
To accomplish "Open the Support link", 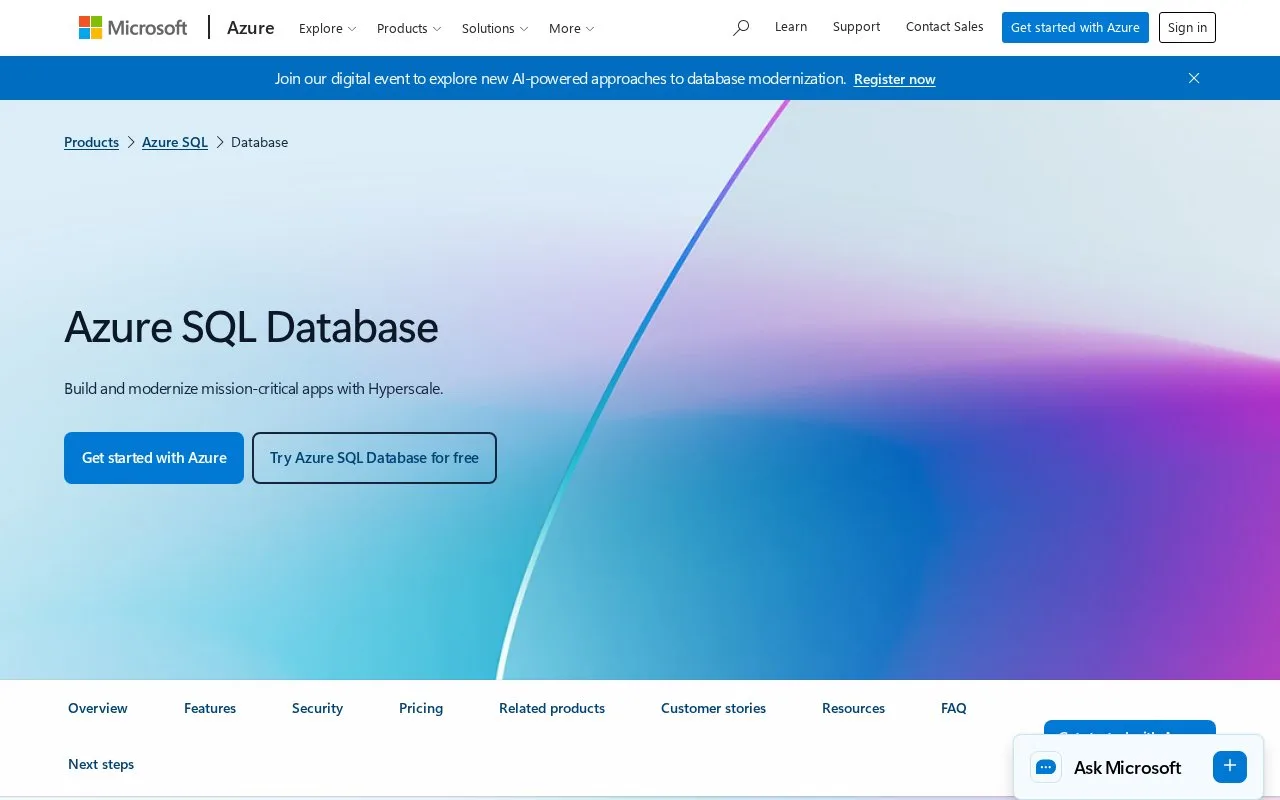I will coord(857,27).
